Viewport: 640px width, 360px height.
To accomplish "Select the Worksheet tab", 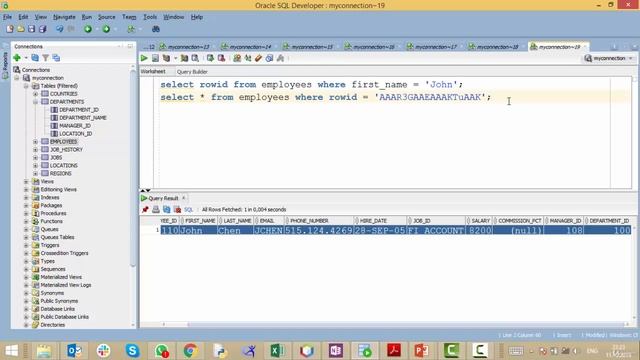I will (153, 71).
